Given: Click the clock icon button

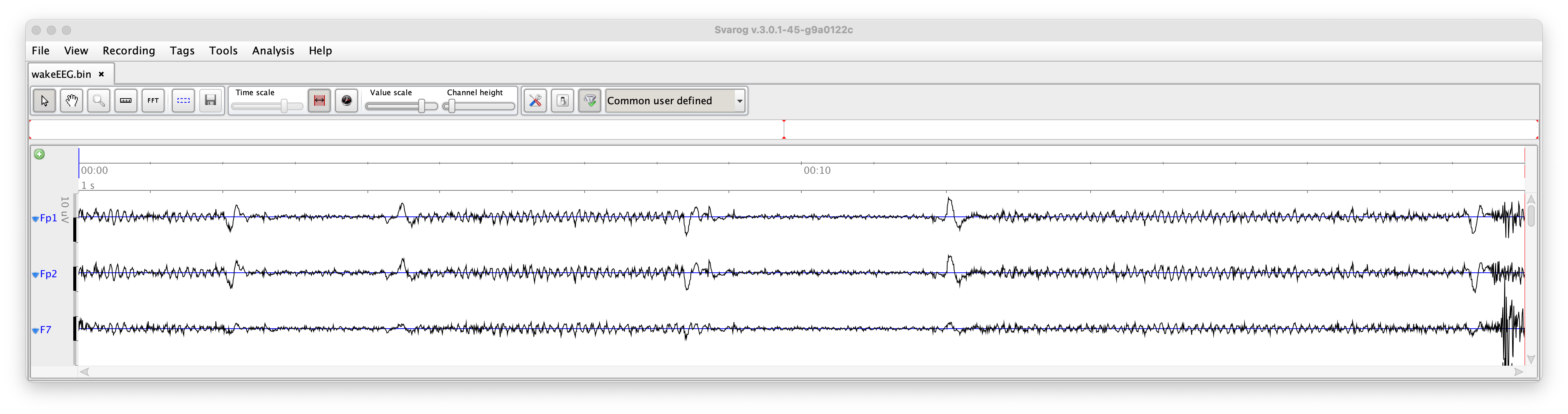Looking at the screenshot, I should (346, 100).
